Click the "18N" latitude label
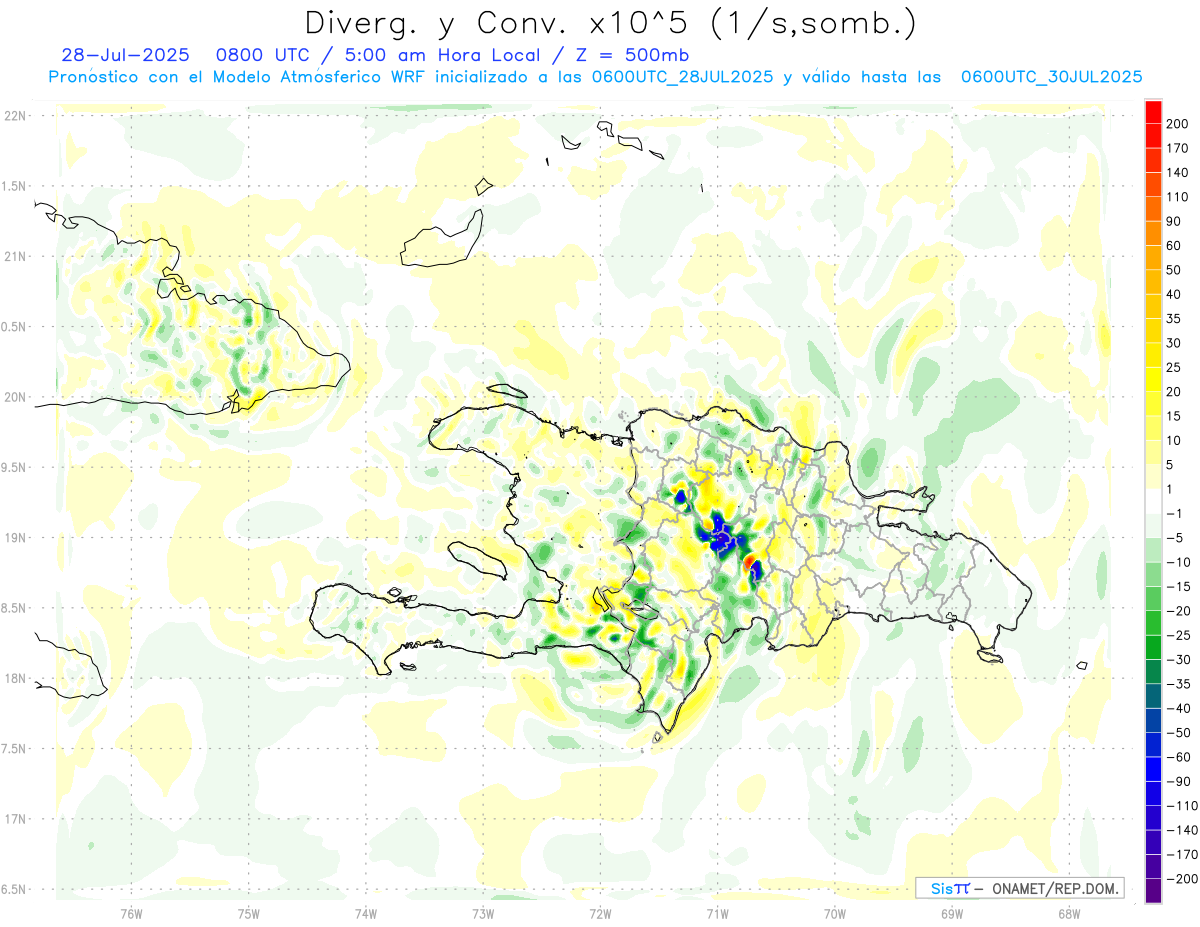This screenshot has width=1200, height=927. pyautogui.click(x=14, y=679)
